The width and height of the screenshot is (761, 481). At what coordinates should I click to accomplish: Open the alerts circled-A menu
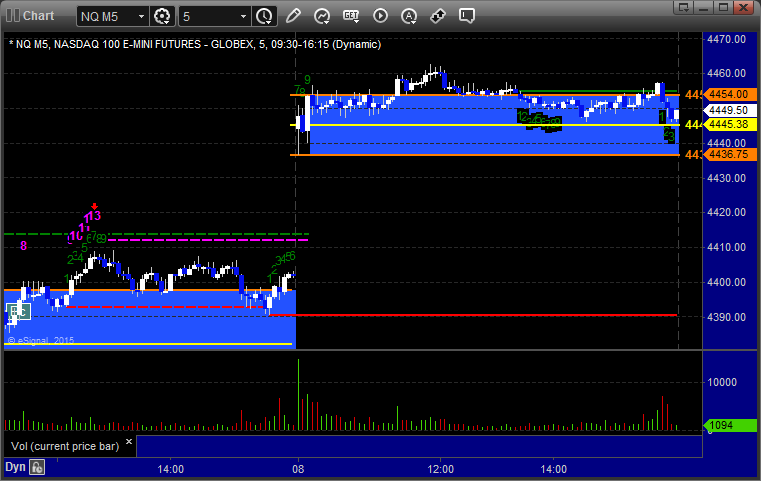pos(409,16)
